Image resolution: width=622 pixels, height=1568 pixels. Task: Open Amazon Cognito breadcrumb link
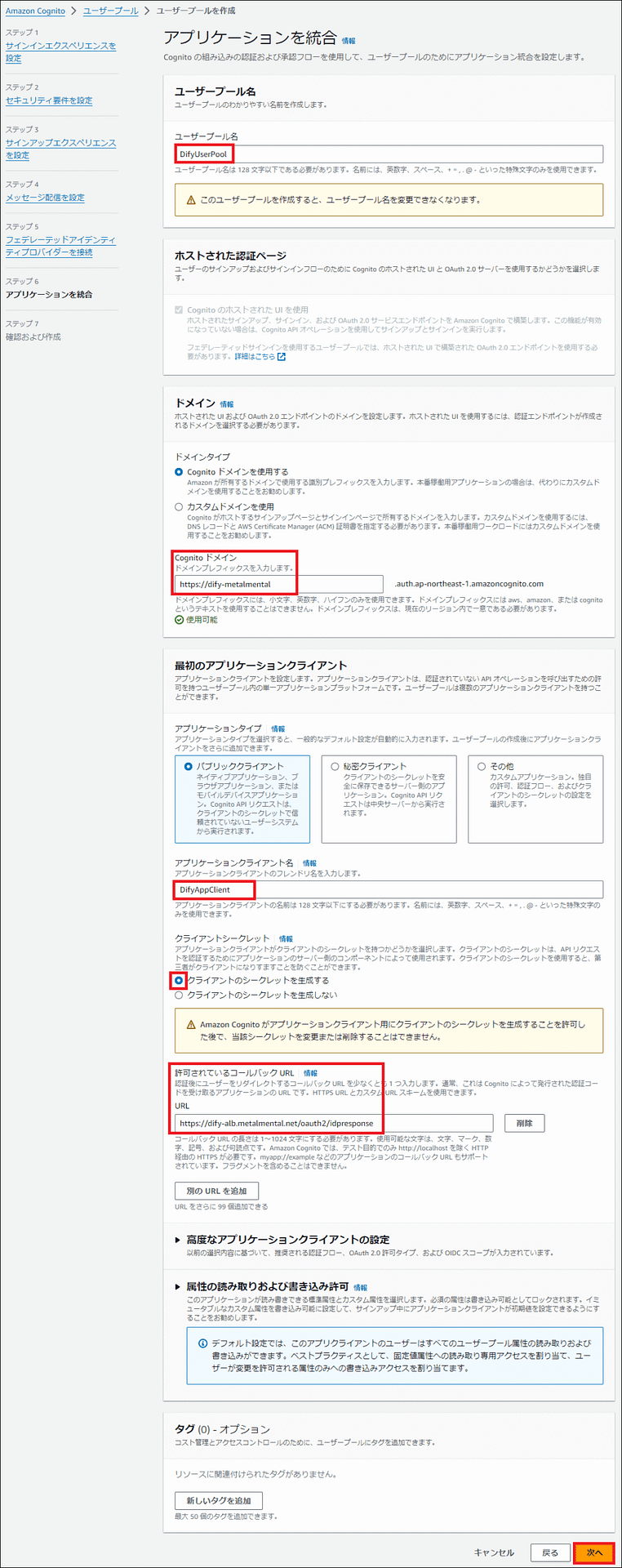coord(35,11)
